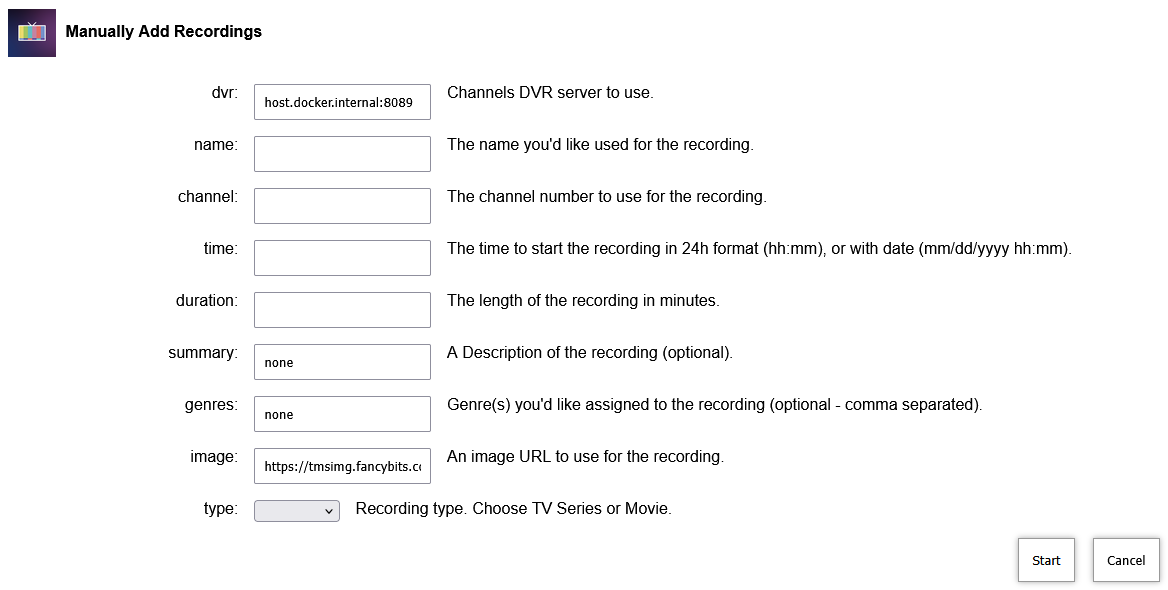Focus the dvr server address field

pyautogui.click(x=342, y=102)
